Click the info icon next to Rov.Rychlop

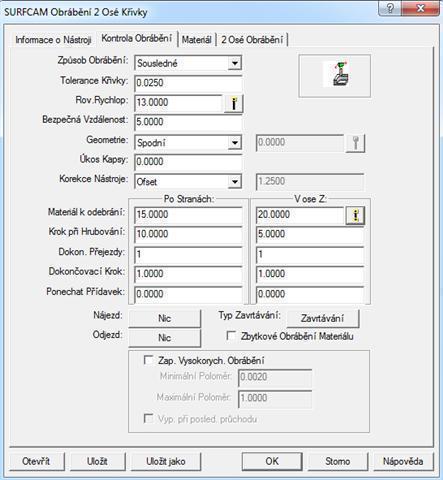point(234,103)
